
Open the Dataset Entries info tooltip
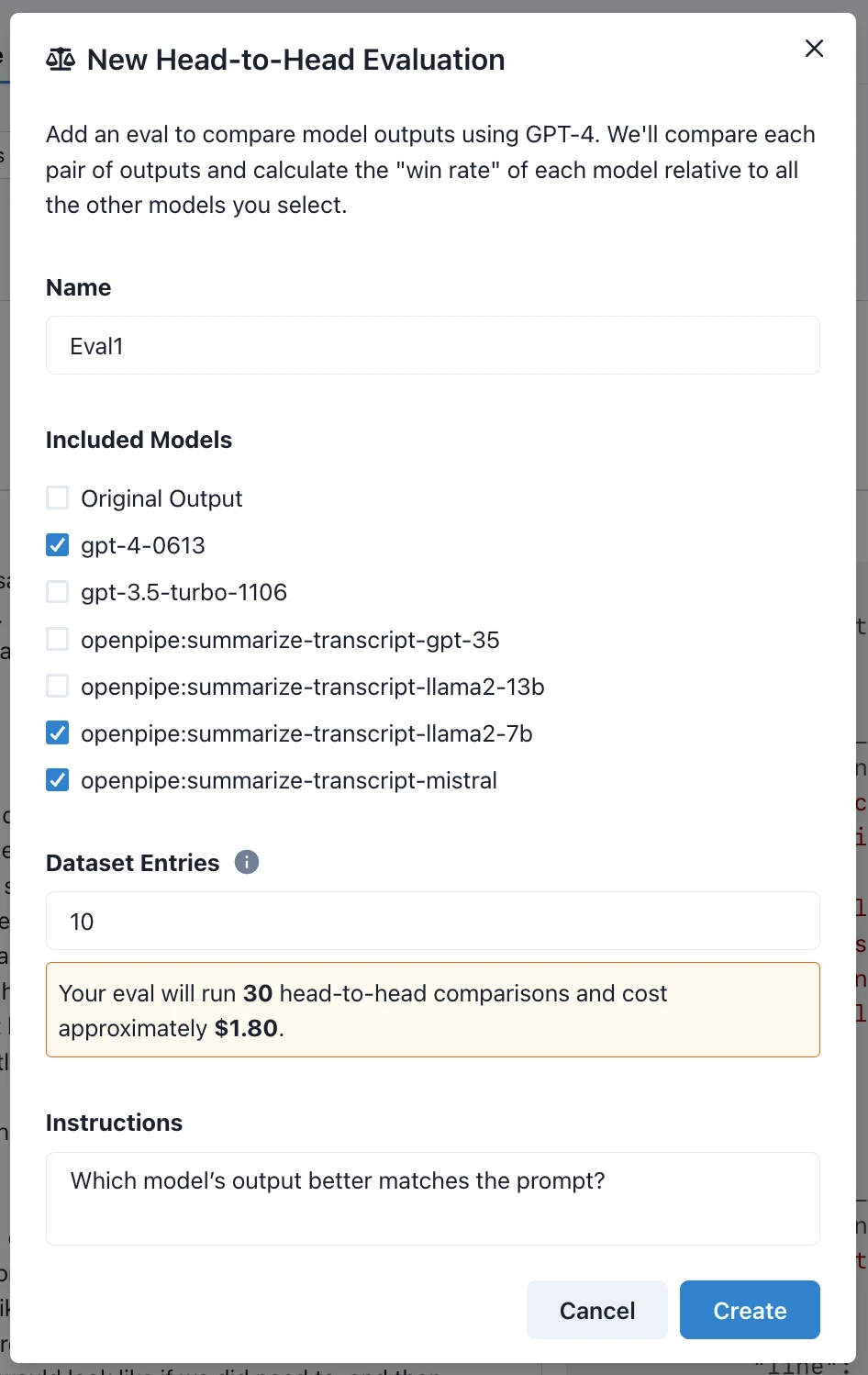pyautogui.click(x=246, y=862)
